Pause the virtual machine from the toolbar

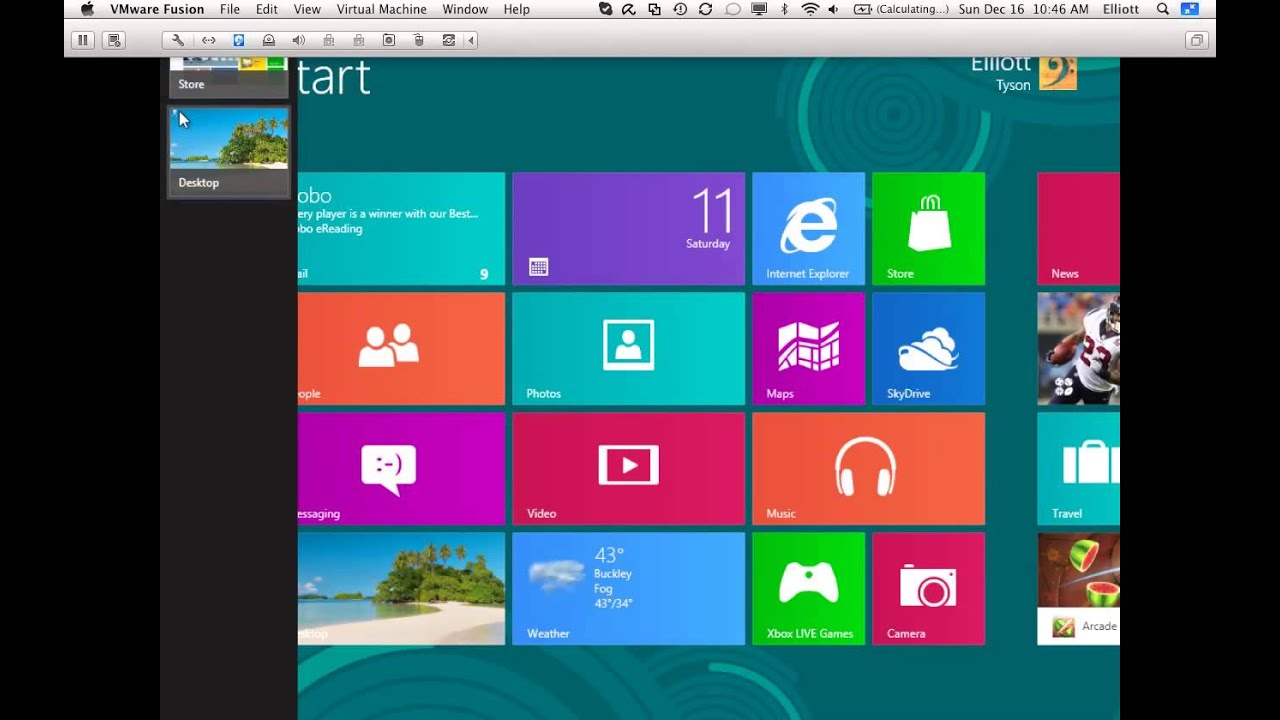click(x=83, y=40)
